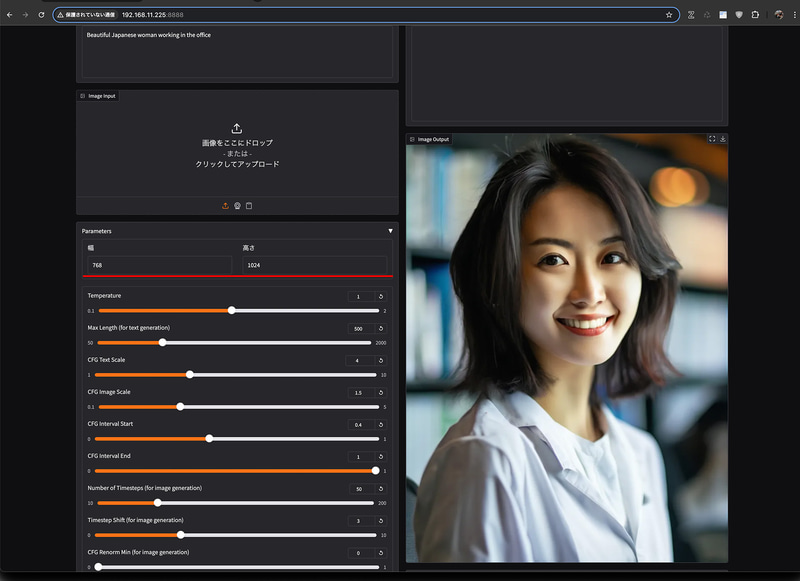The width and height of the screenshot is (800, 581).
Task: Click the not-secure site info badge
Action: click(86, 15)
